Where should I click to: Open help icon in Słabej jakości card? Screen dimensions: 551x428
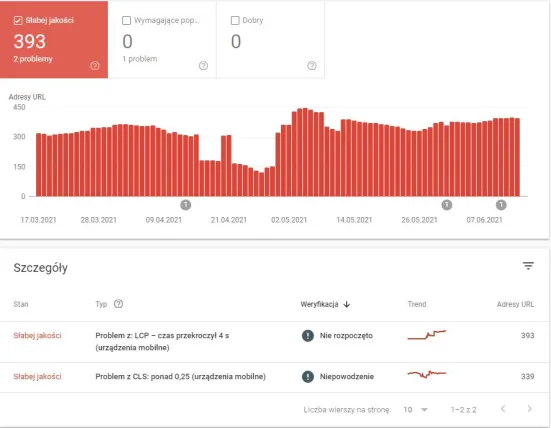pyautogui.click(x=95, y=66)
